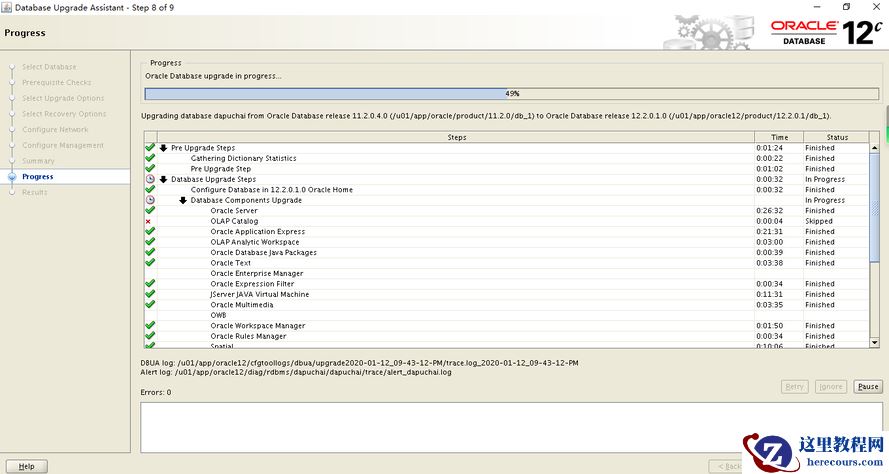The image size is (889, 474).
Task: Click green check icon beside Oracle Rules Manager
Action: pyautogui.click(x=150, y=336)
